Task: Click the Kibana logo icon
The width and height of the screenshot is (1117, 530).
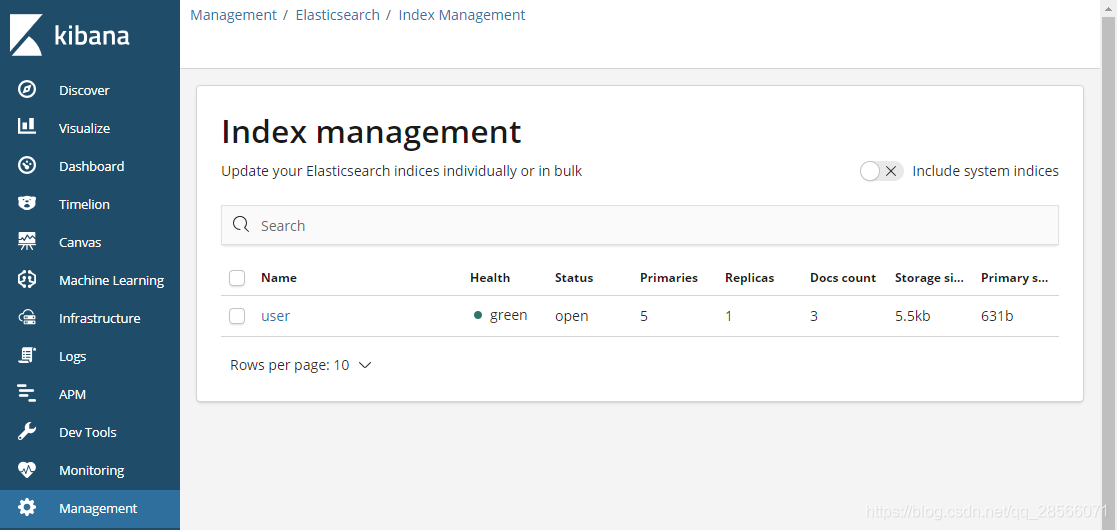Action: tap(26, 35)
